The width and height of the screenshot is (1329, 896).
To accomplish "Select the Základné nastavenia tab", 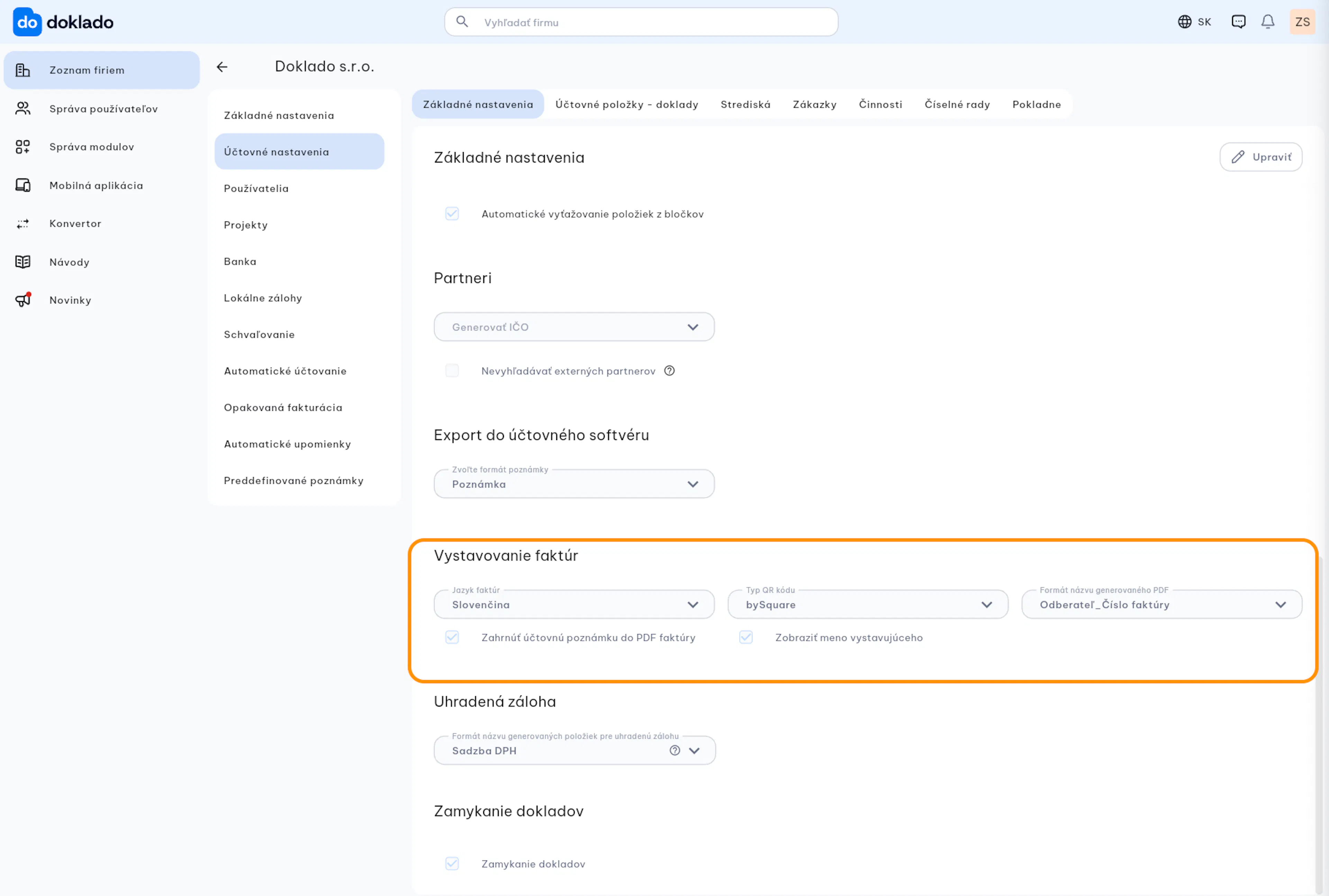I will (x=478, y=104).
